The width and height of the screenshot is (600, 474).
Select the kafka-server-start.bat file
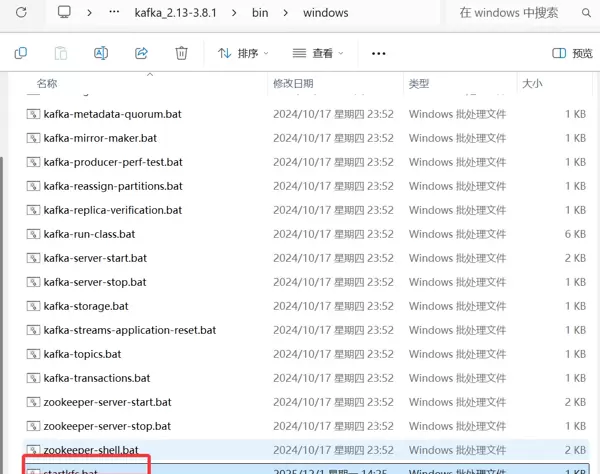95,258
